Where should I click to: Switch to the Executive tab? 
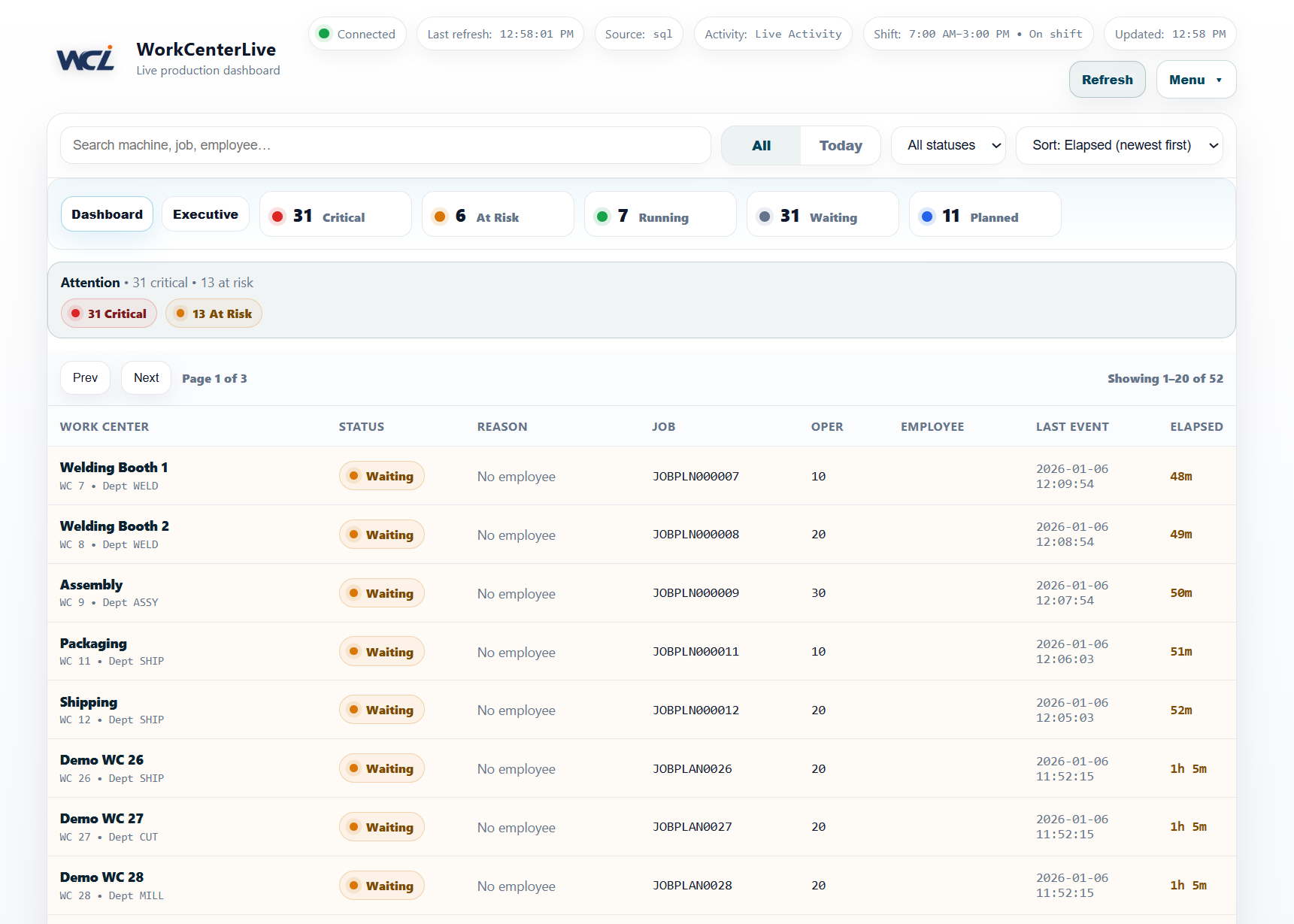205,214
